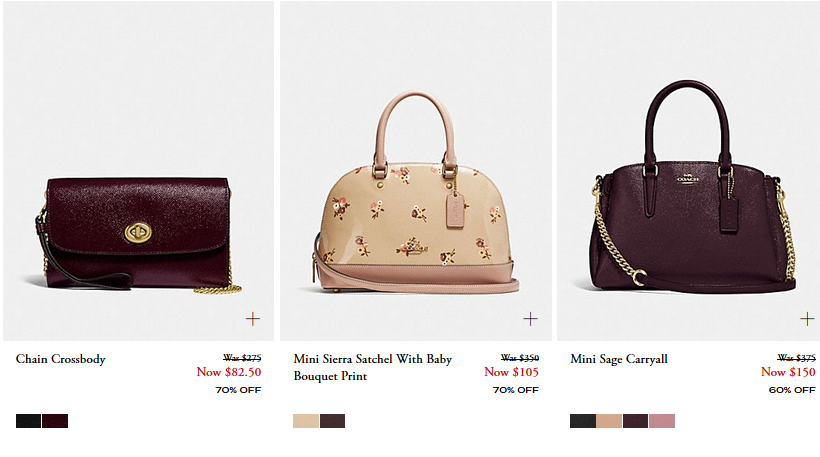This screenshot has height=457, width=820.
Task: Open the Chain Crossbody product title
Action: [61, 359]
